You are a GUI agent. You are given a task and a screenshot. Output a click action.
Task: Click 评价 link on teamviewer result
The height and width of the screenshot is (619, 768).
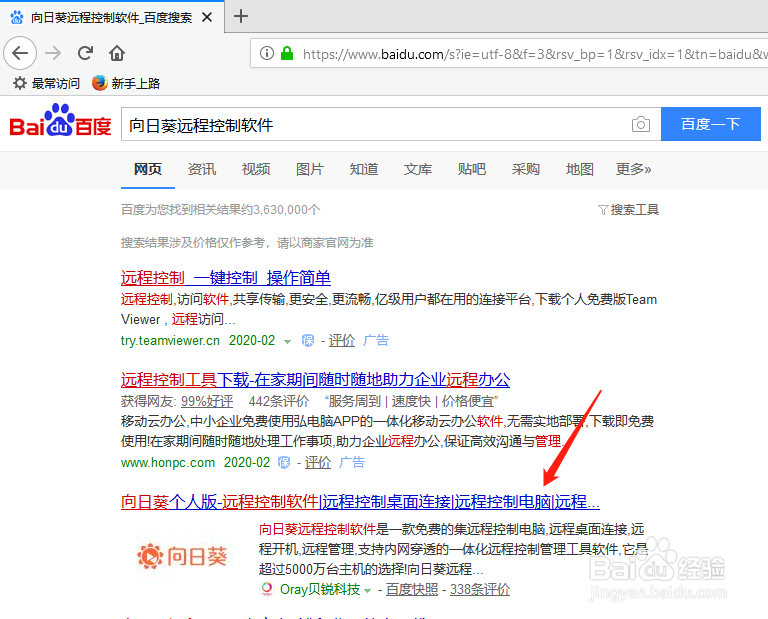coord(341,340)
